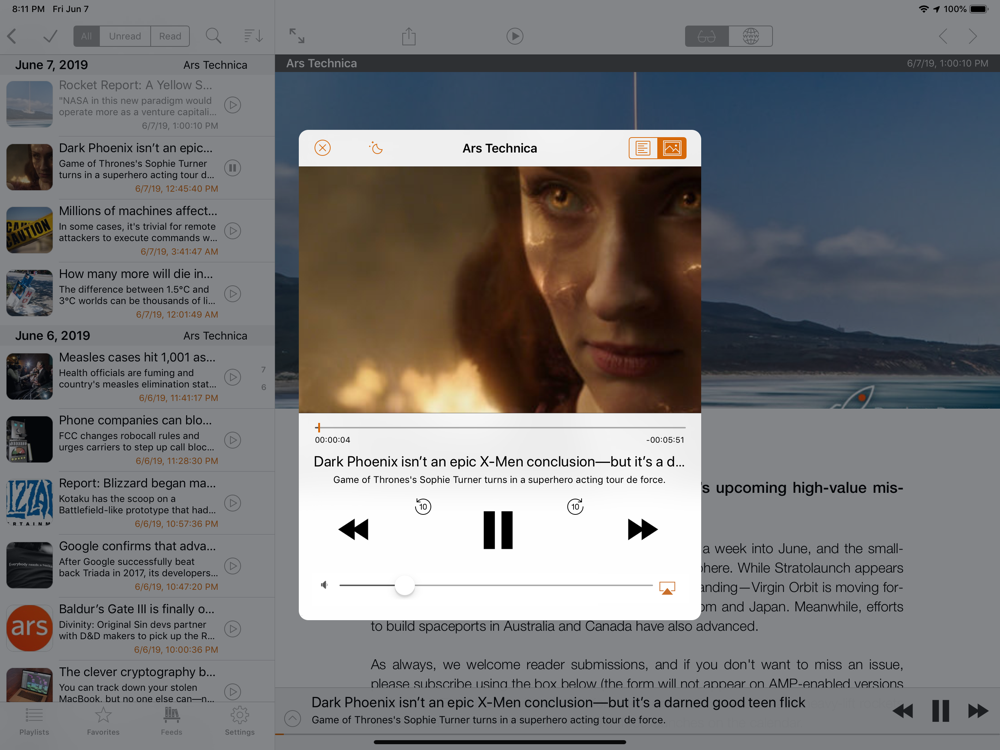Screen dimensions: 1000x750
Task: Open Dark Phoenix article thumbnail
Action: 29,167
